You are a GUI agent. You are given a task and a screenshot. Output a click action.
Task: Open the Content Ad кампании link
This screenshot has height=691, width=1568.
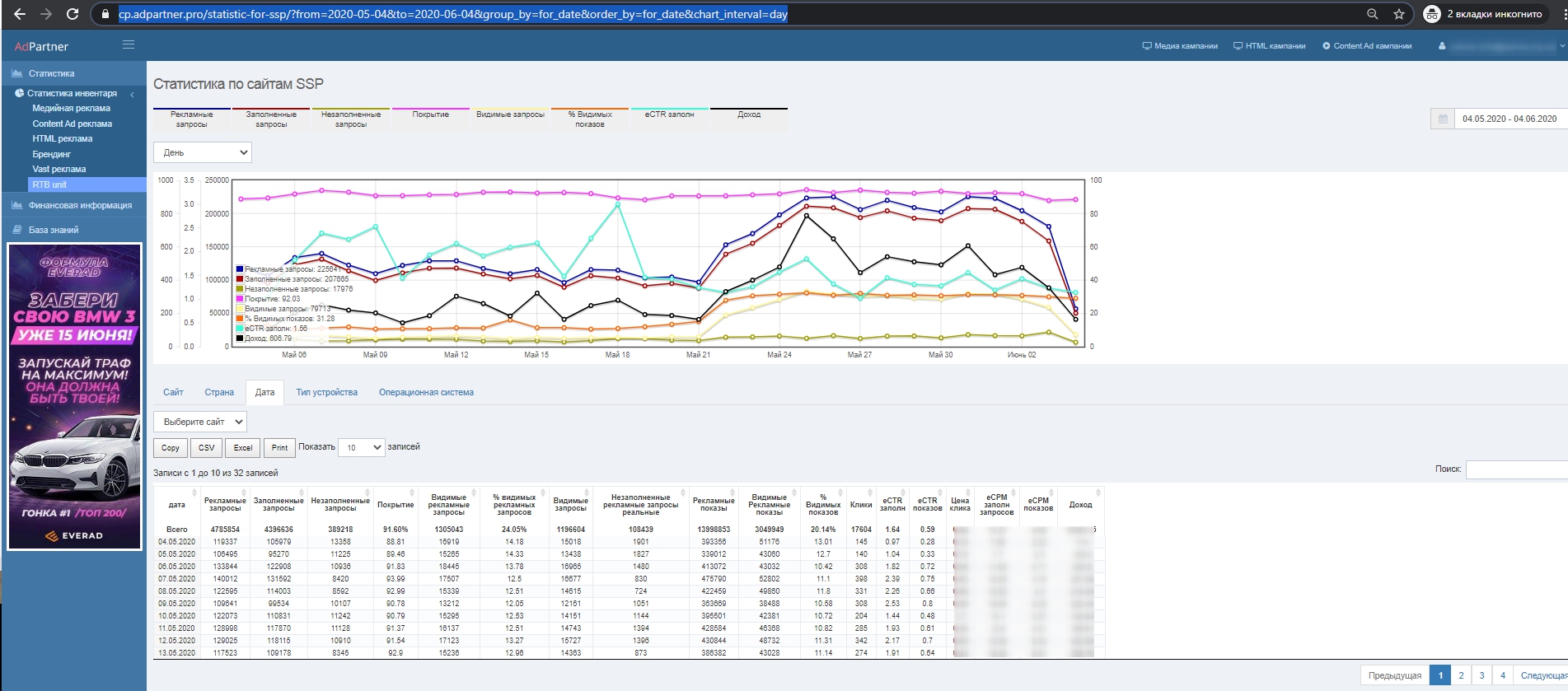click(x=1367, y=46)
